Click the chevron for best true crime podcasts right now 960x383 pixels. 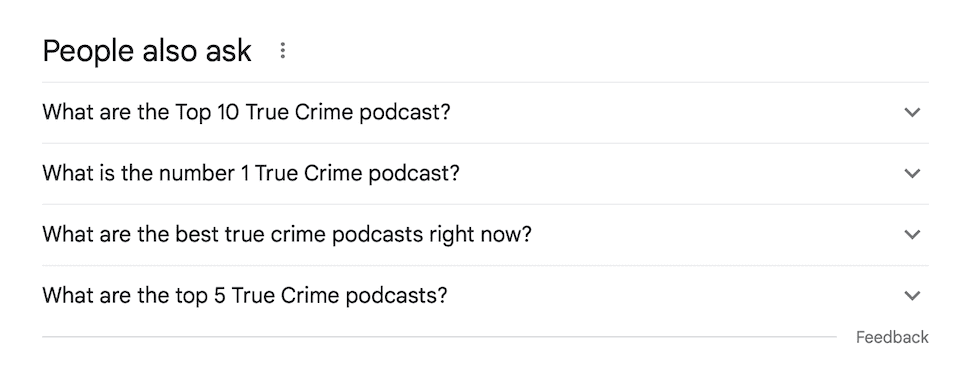coord(912,234)
